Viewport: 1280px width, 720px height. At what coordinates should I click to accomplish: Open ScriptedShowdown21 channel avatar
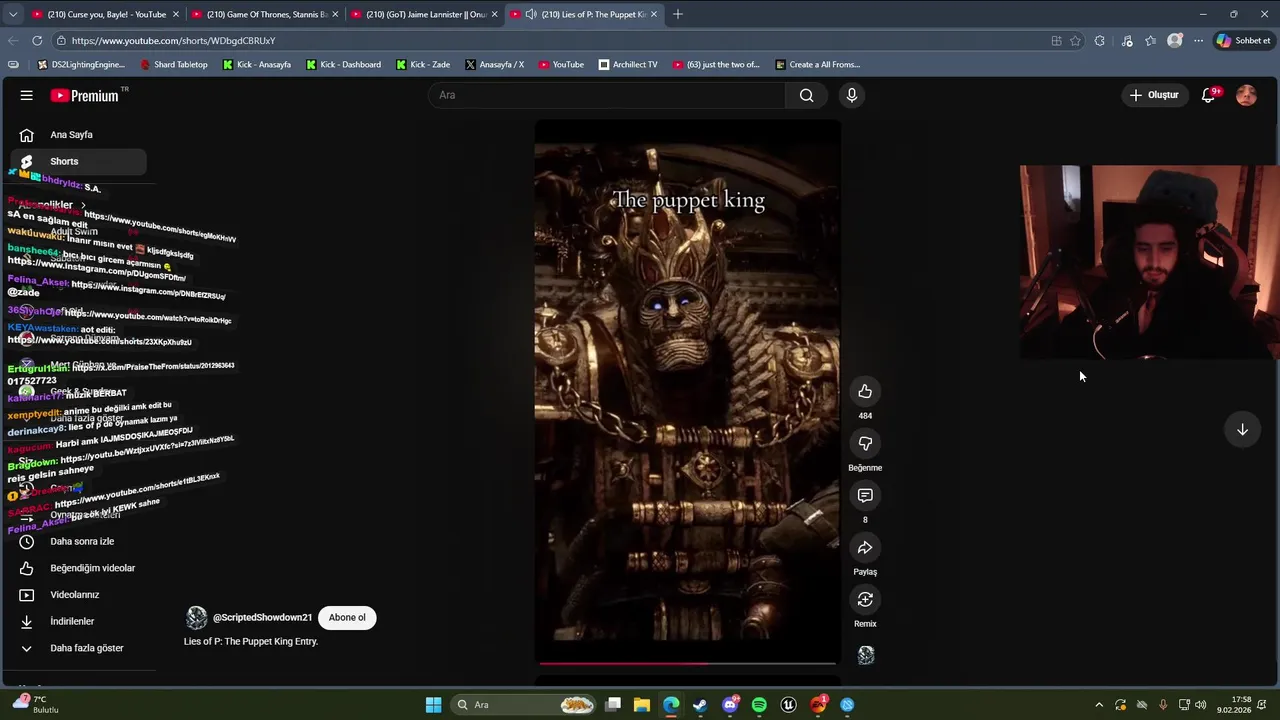pyautogui.click(x=197, y=617)
